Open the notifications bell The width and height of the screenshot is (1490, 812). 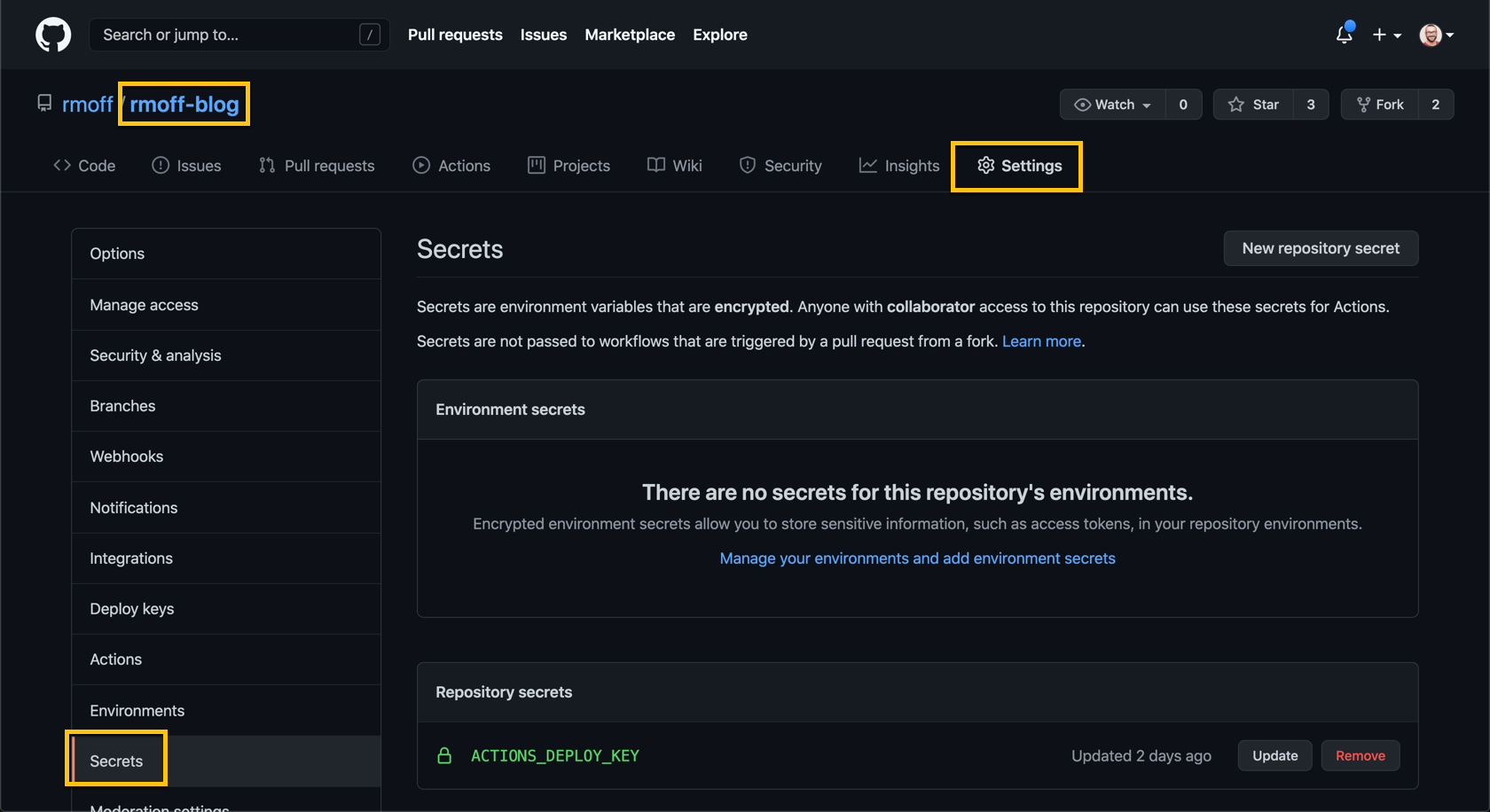[1344, 35]
